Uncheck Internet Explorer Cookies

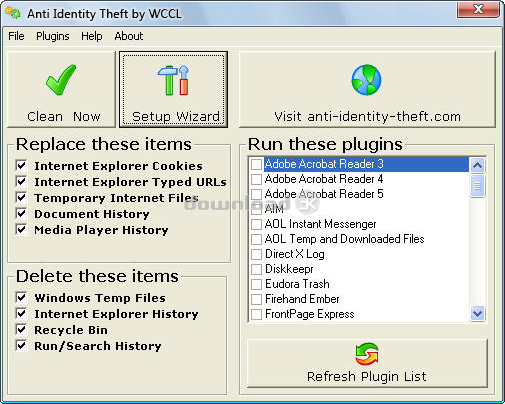click(x=21, y=165)
